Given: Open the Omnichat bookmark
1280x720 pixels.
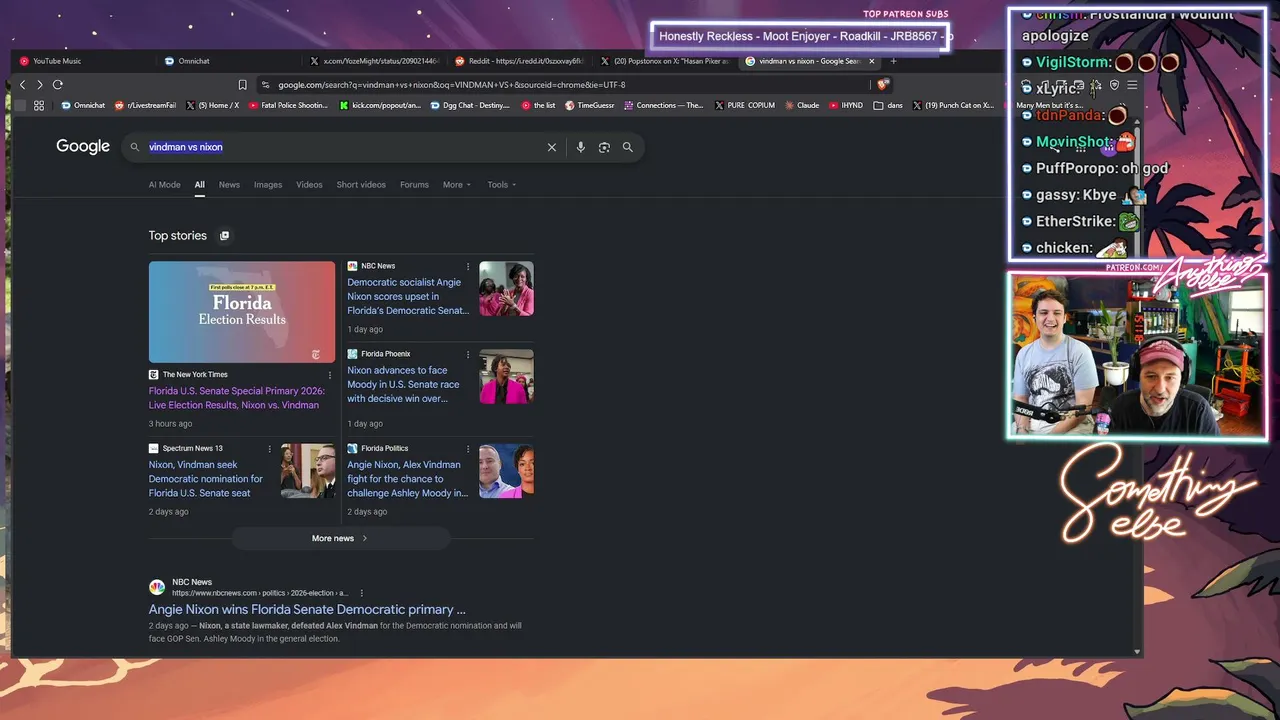Looking at the screenshot, I should pyautogui.click(x=83, y=105).
